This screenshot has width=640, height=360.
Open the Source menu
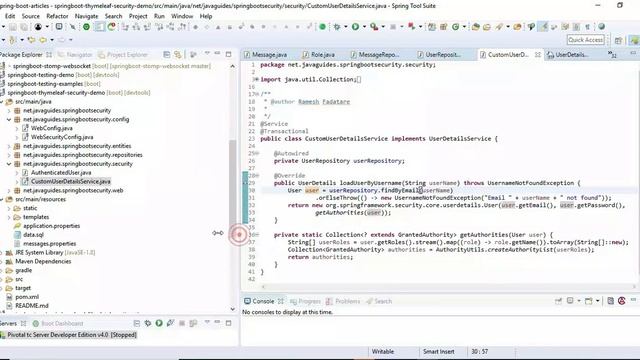[31, 16]
